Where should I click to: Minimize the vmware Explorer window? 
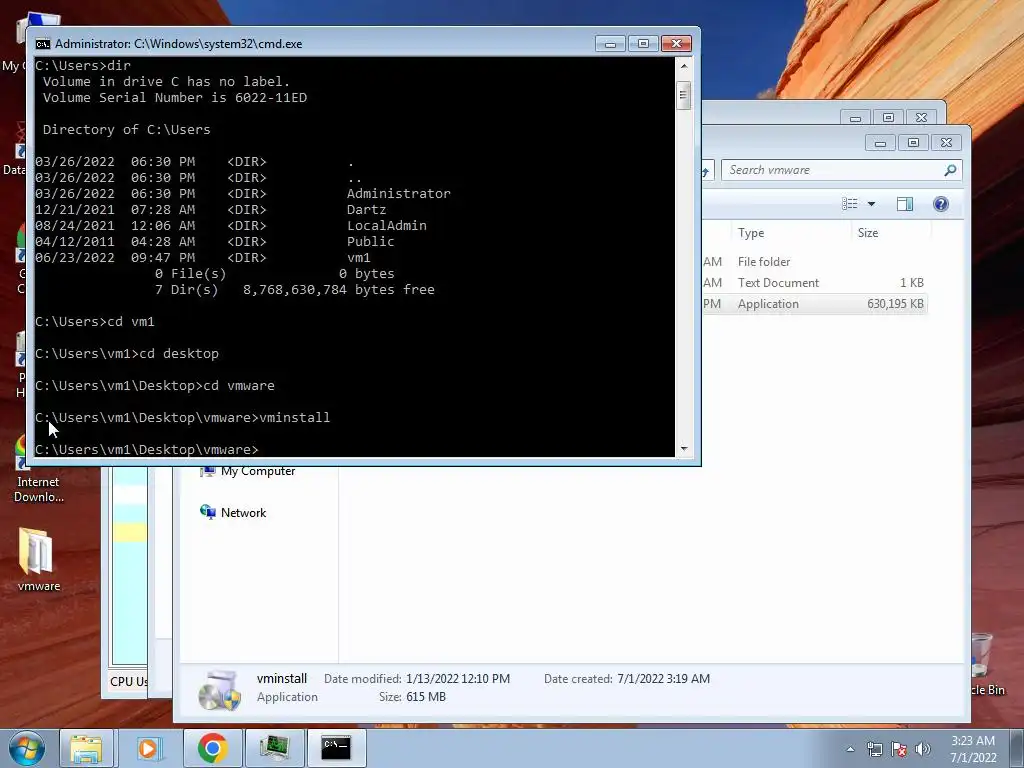tap(880, 142)
